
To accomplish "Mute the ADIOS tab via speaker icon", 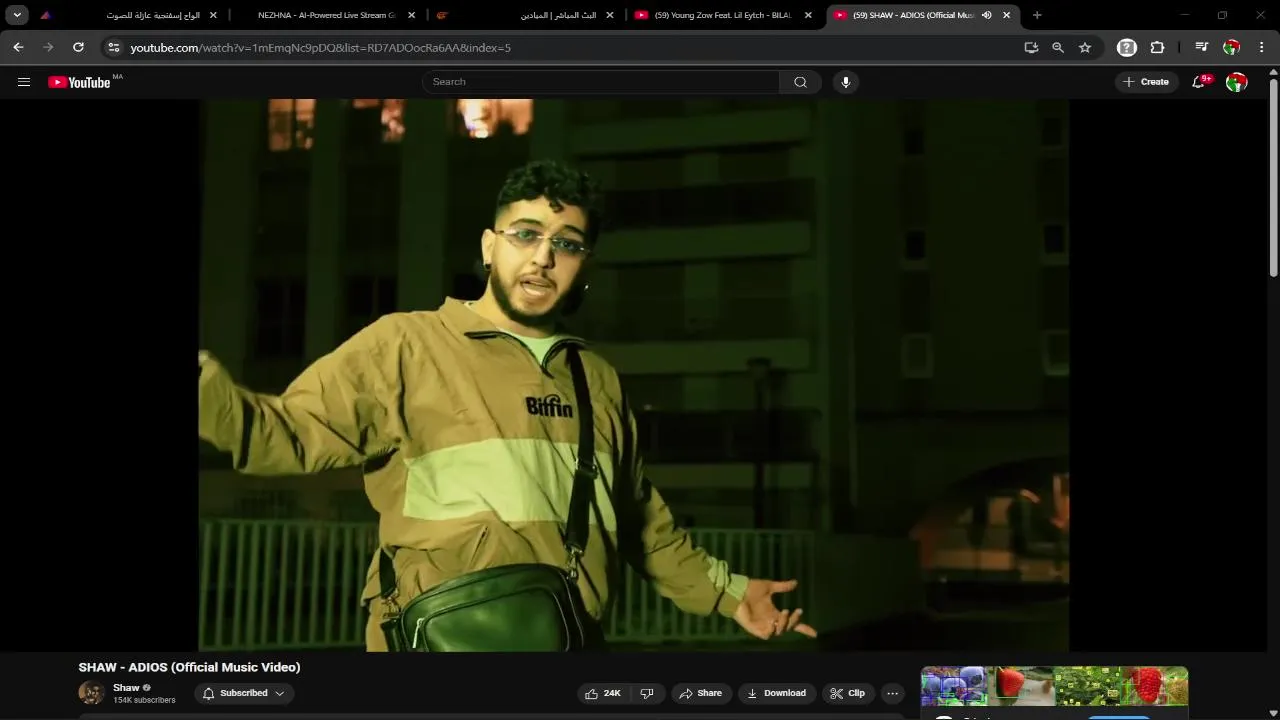I will (x=987, y=15).
